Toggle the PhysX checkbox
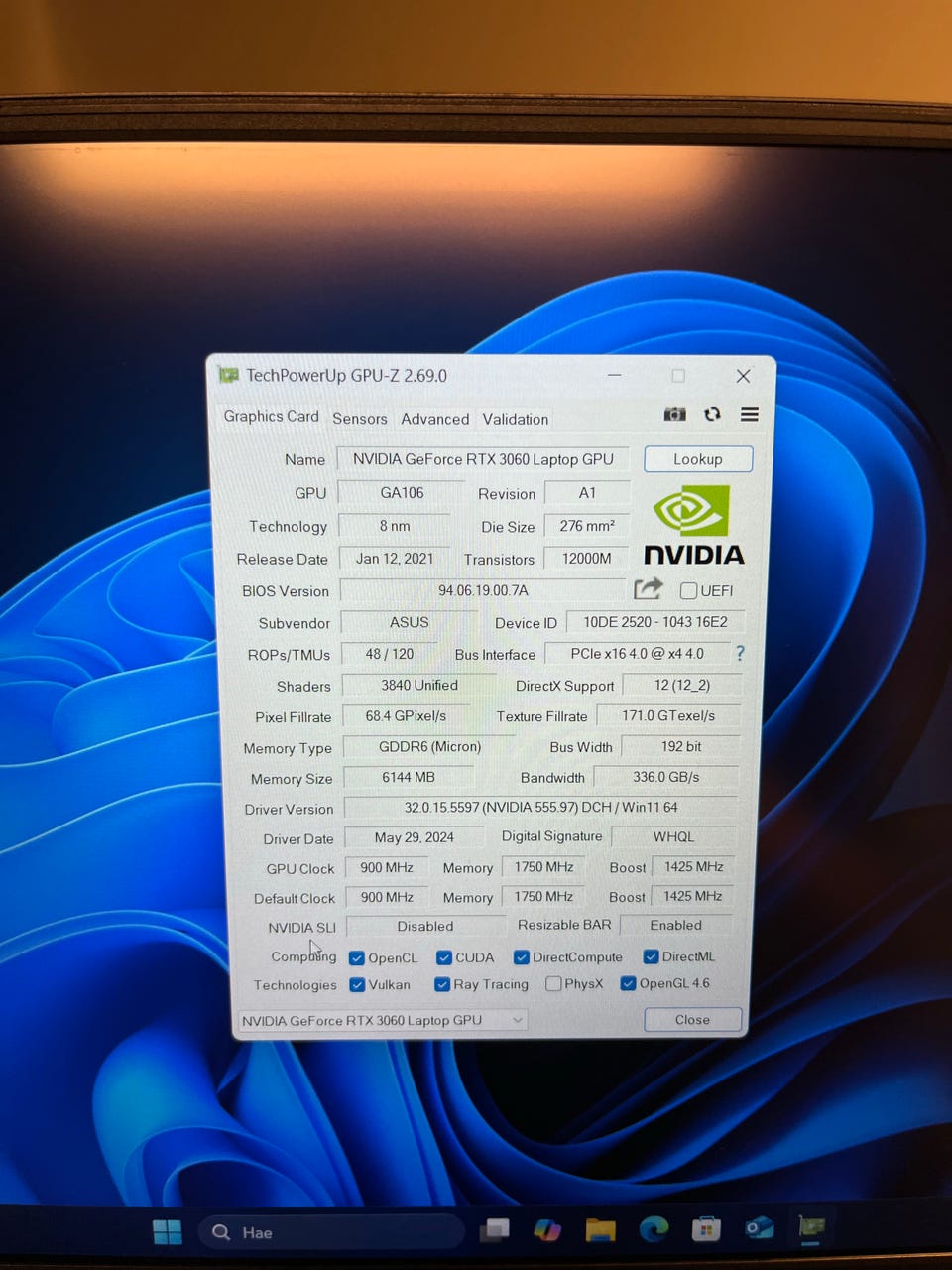Image resolution: width=952 pixels, height=1270 pixels. coord(553,983)
